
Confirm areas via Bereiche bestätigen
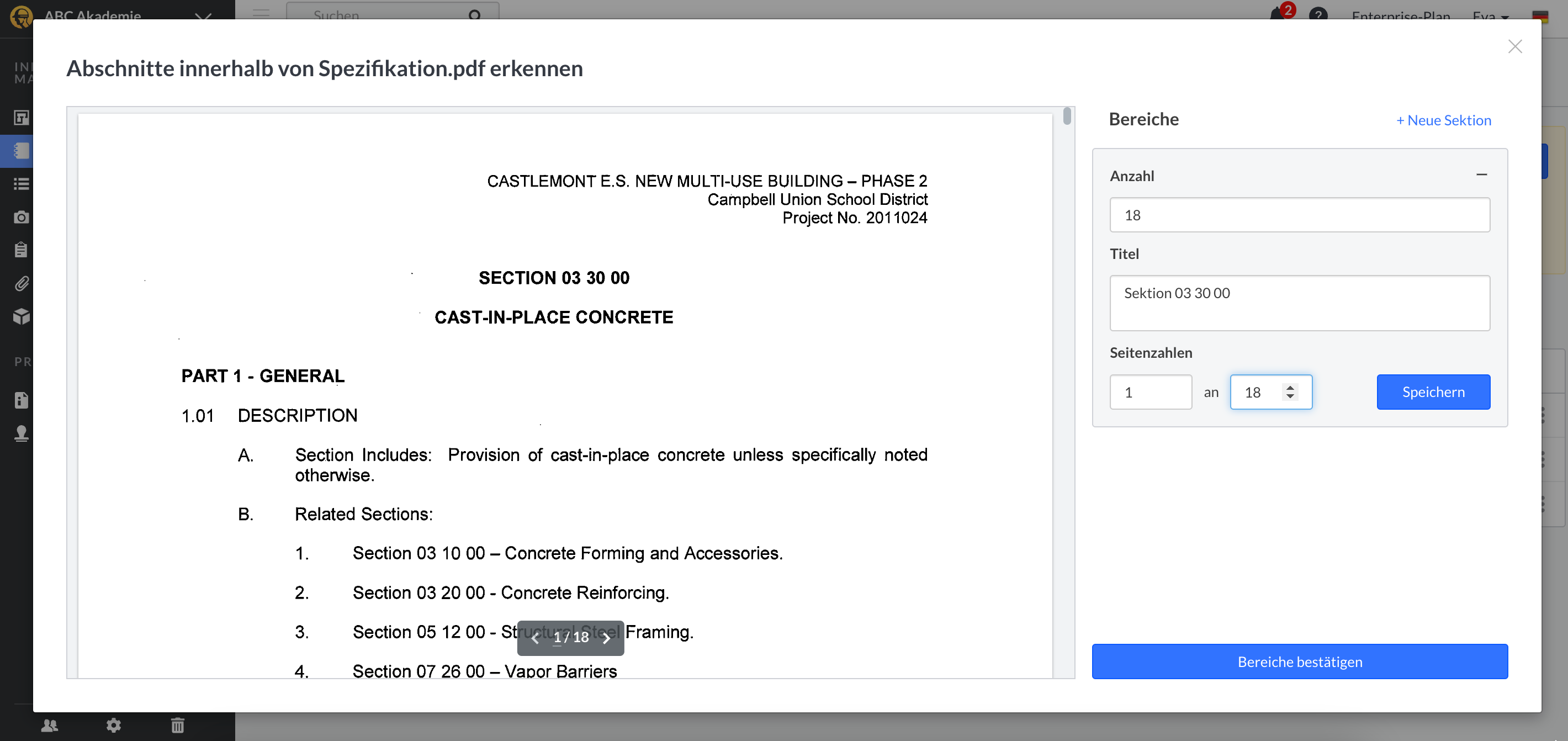click(x=1300, y=662)
